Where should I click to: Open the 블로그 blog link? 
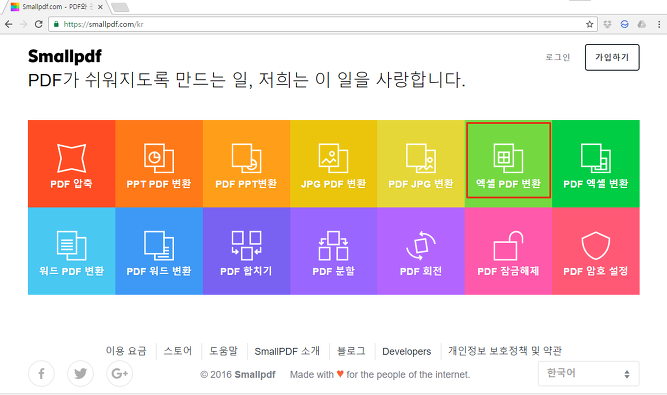point(351,351)
